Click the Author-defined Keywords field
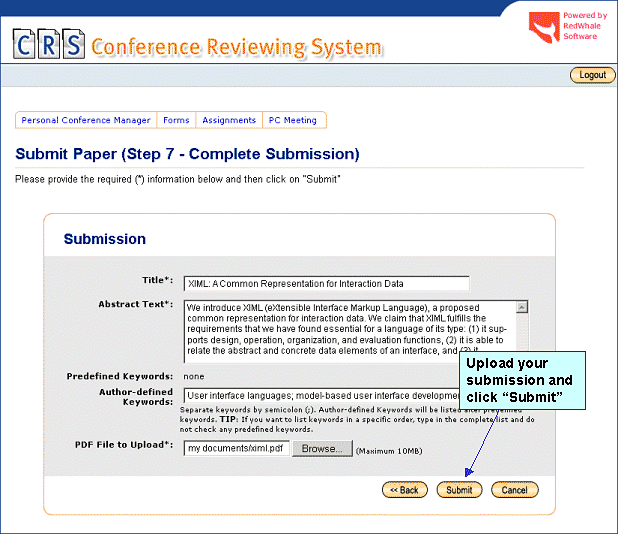Image resolution: width=618 pixels, height=534 pixels. coord(320,396)
